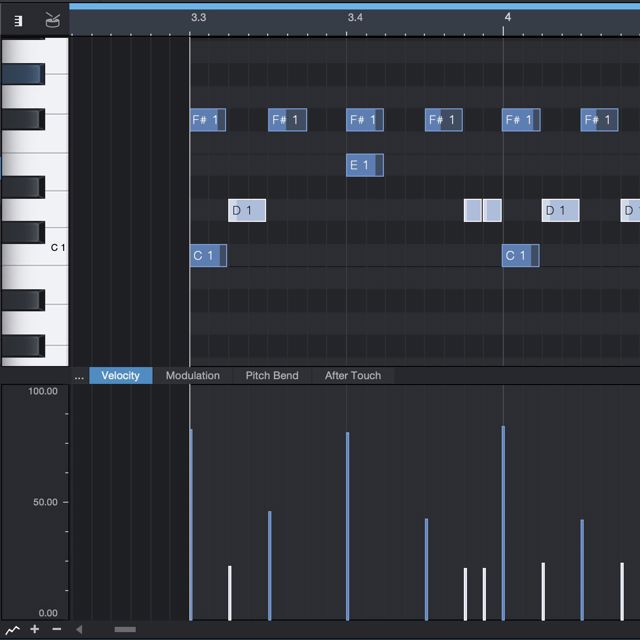Select the C 1 note at bar 4
Screen dimensions: 640x640
[520, 256]
